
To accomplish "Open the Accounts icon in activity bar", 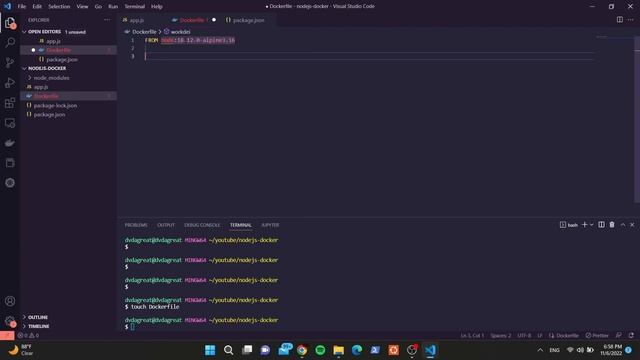I will (10, 301).
